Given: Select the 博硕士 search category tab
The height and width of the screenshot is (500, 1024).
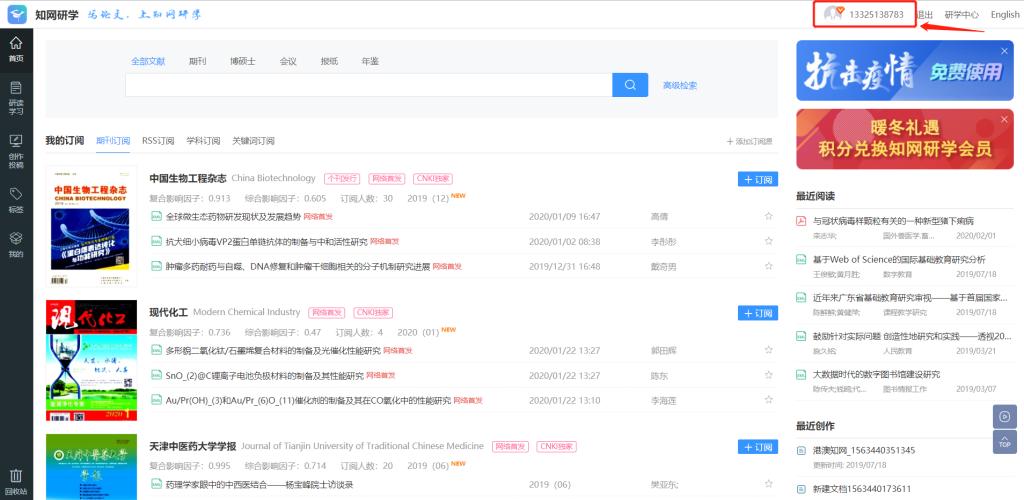Looking at the screenshot, I should coord(242,61).
